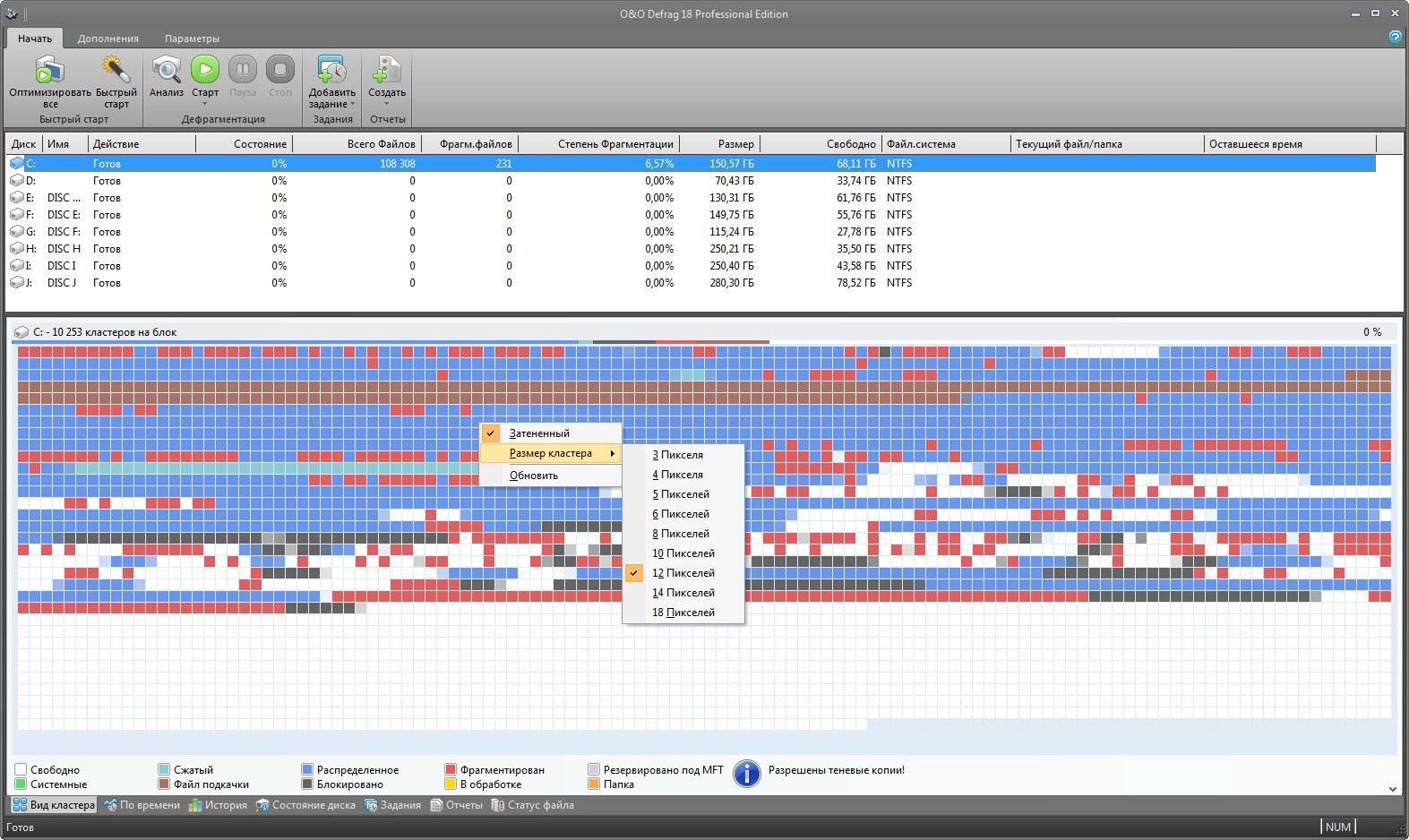Select drive C: icon in list

[17, 164]
